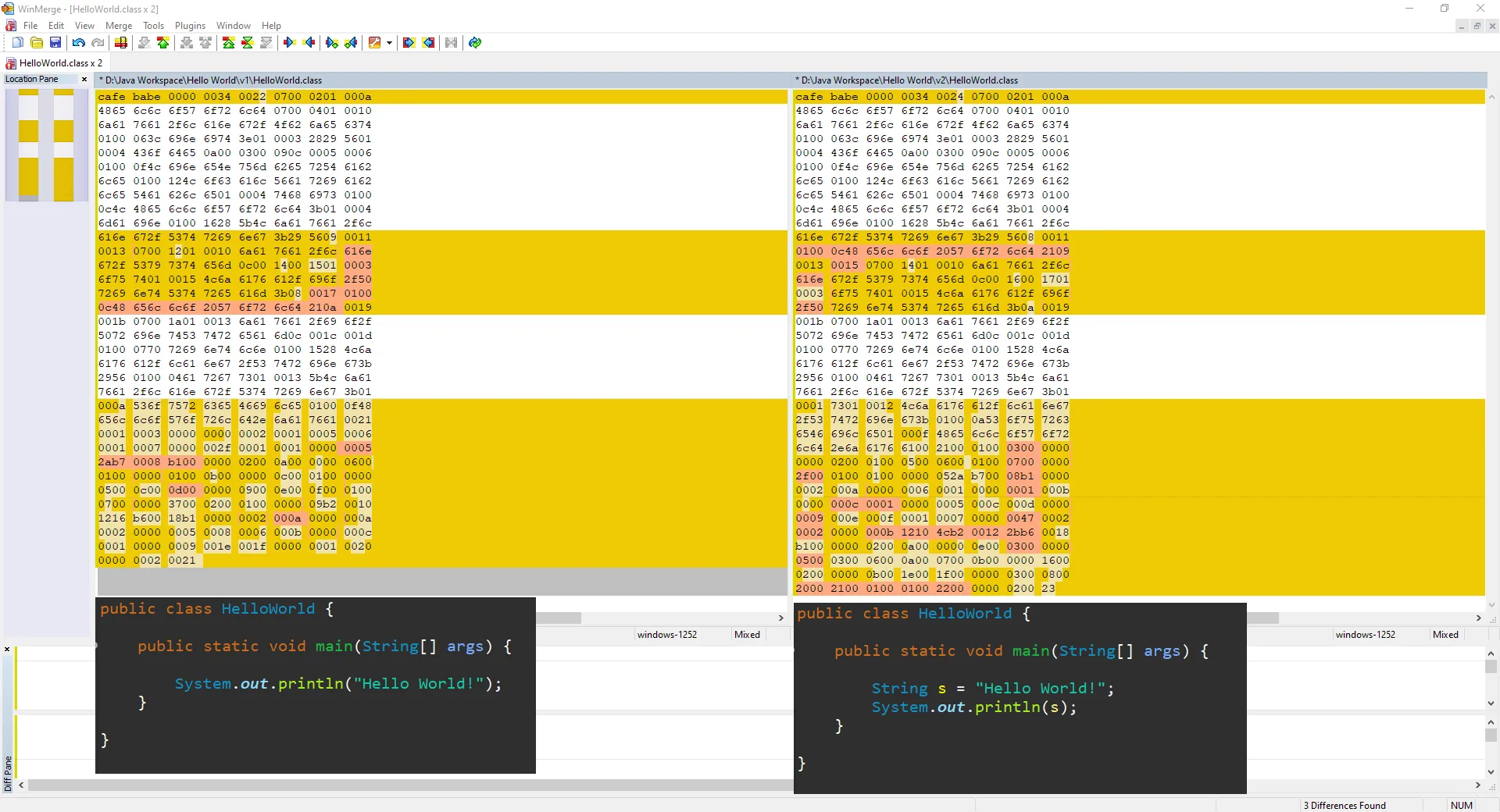
Task: Toggle the Select Line Difference icon
Action: [121, 43]
